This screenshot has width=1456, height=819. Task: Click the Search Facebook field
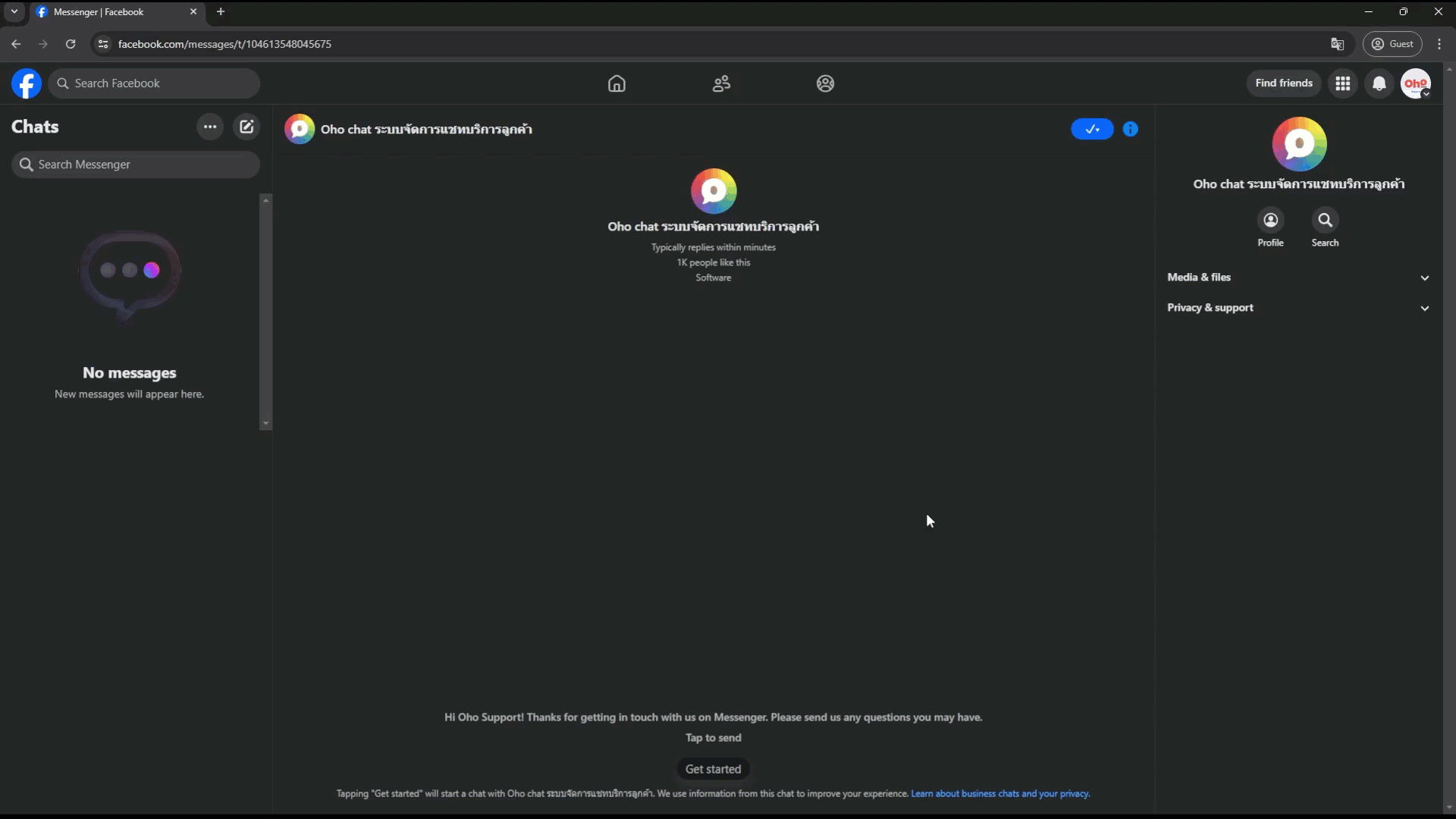[154, 83]
